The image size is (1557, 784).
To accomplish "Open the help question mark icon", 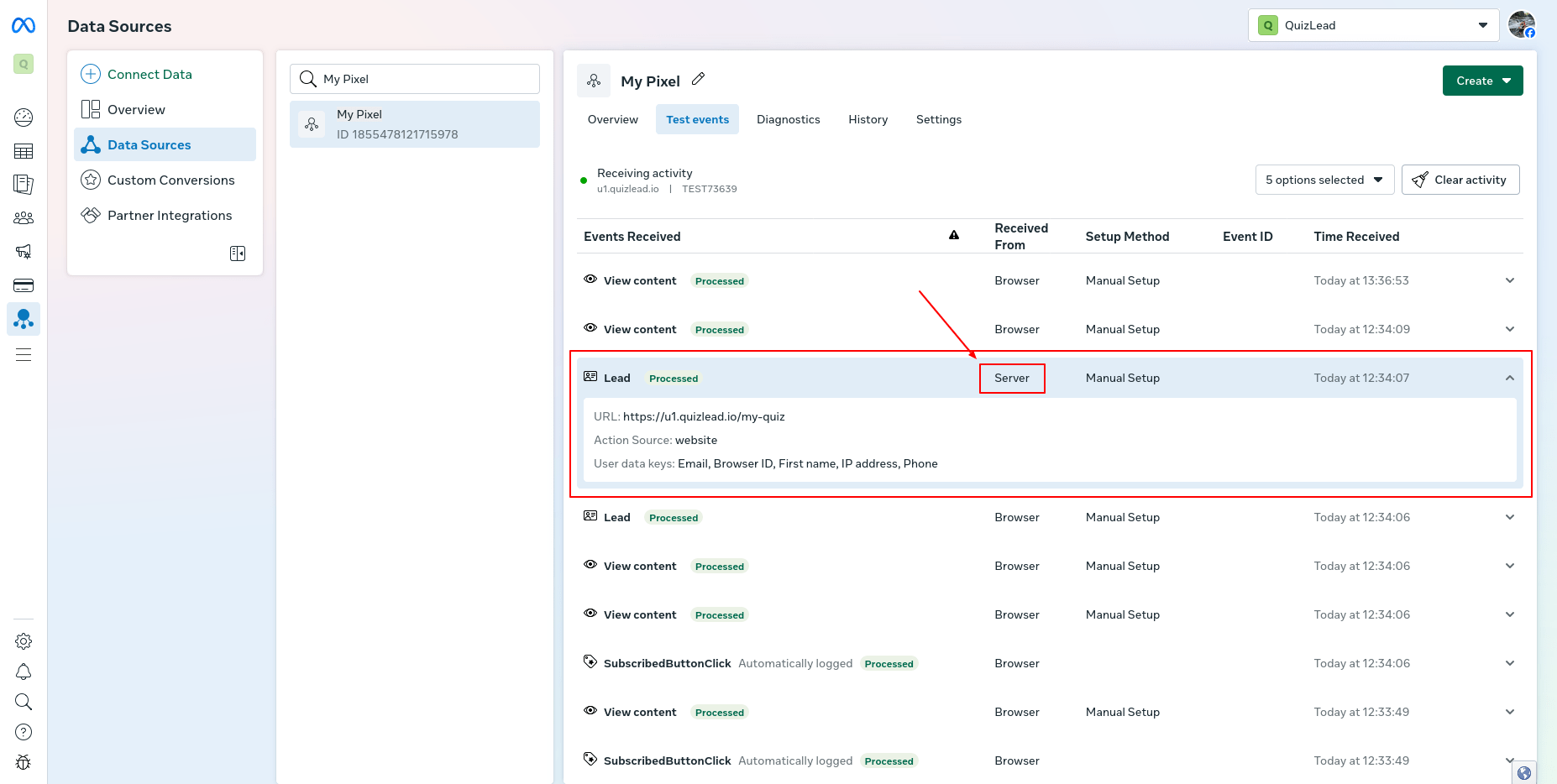I will (24, 732).
